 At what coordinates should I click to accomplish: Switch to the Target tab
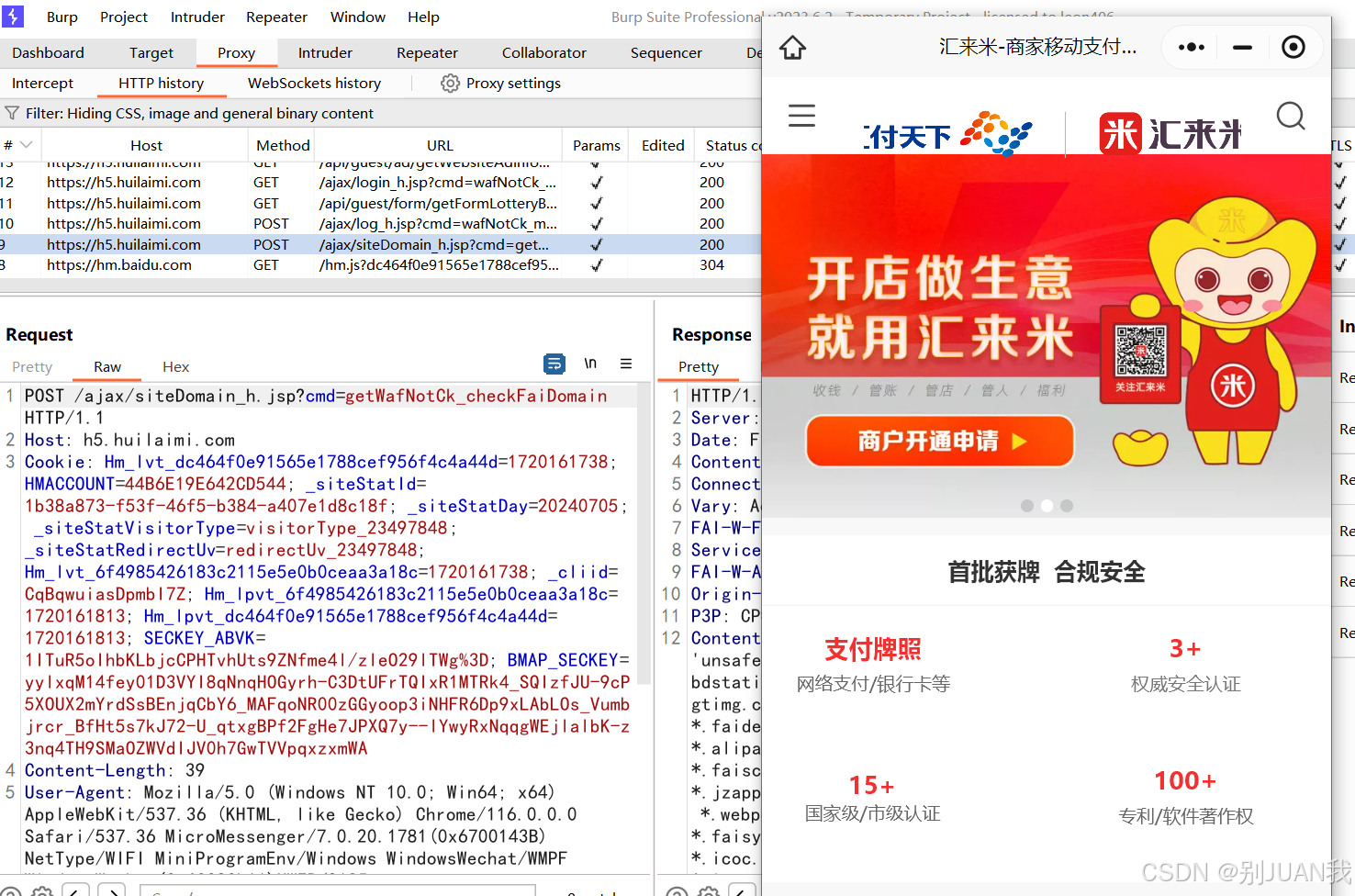click(x=151, y=52)
